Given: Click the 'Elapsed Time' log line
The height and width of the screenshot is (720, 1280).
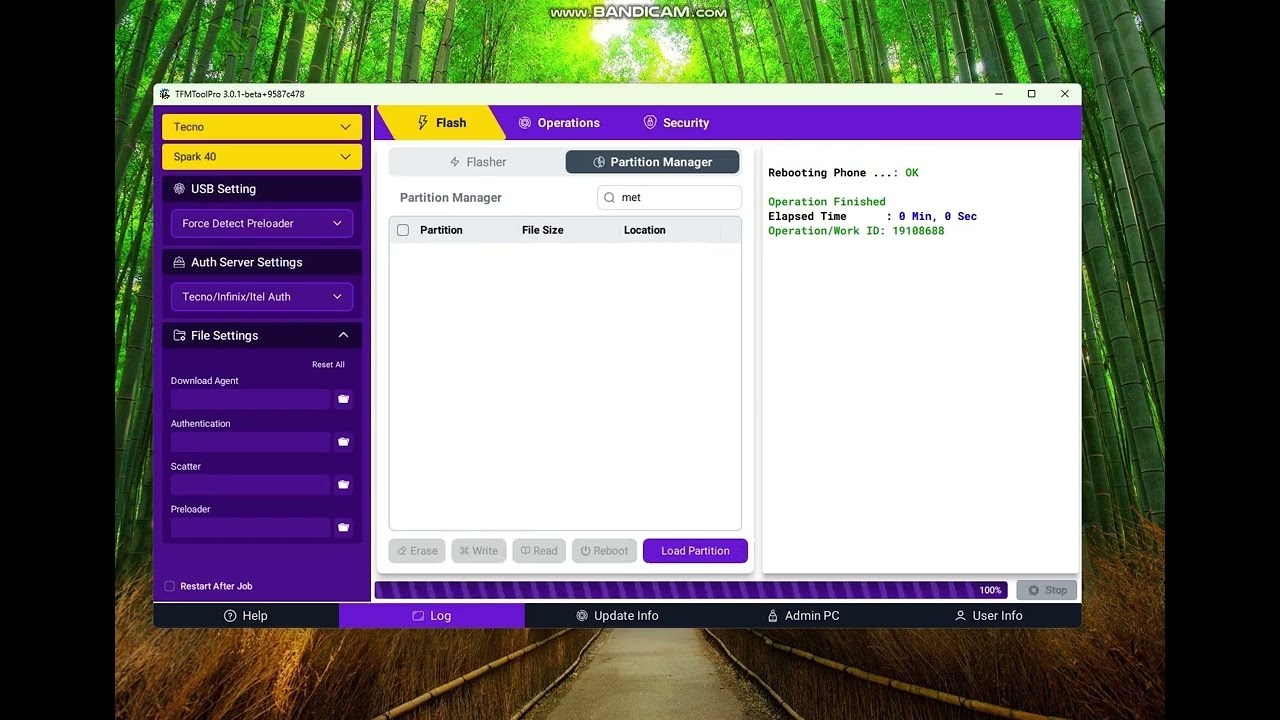Looking at the screenshot, I should coord(872,216).
